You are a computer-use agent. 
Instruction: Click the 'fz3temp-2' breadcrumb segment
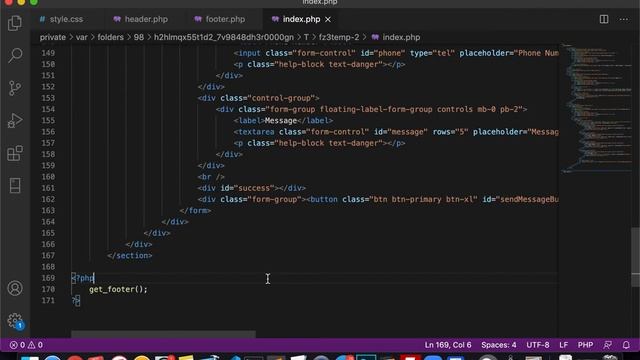[x=339, y=37]
